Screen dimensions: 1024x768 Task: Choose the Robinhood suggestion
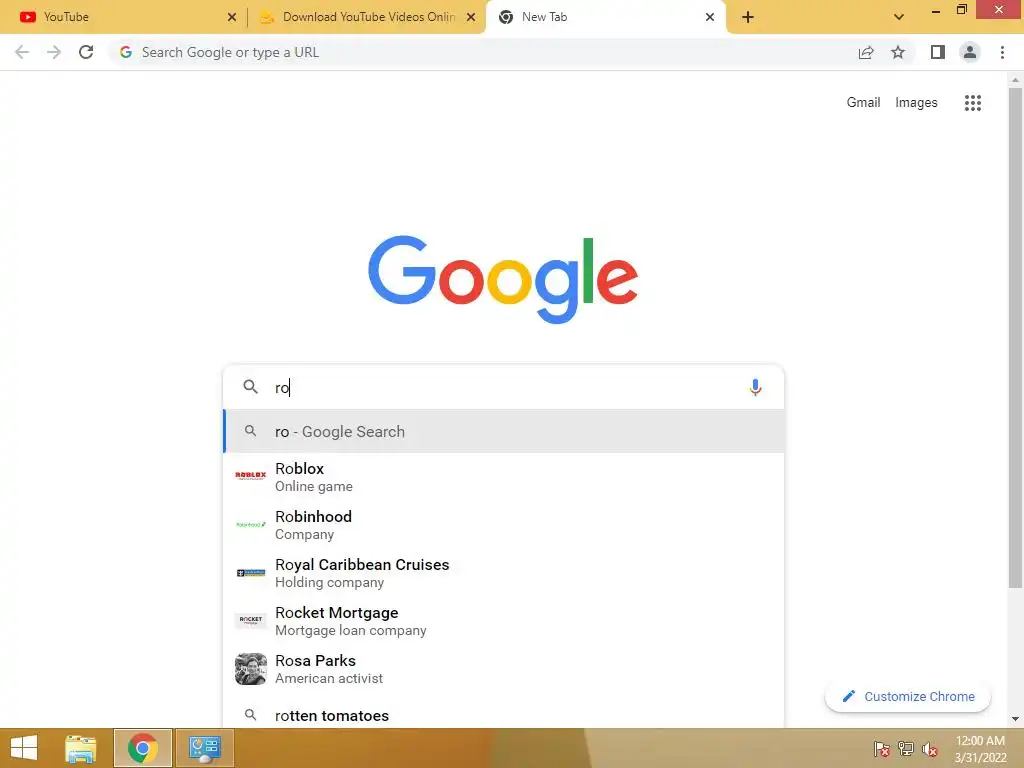[x=504, y=524]
